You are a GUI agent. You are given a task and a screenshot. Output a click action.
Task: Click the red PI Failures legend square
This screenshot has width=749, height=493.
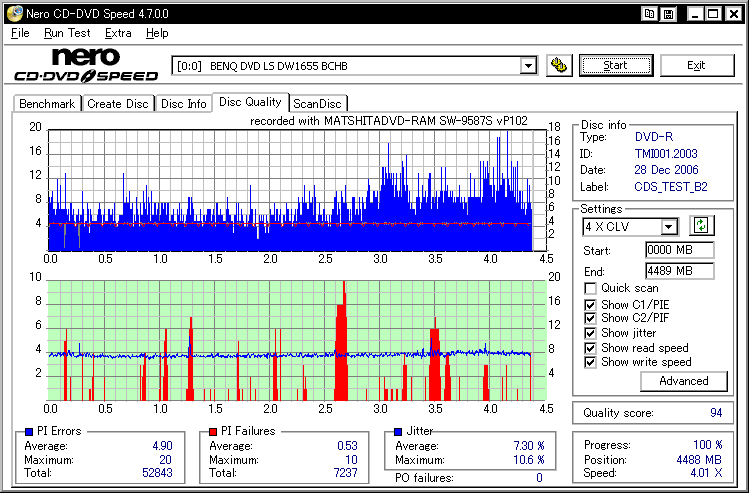click(x=213, y=431)
